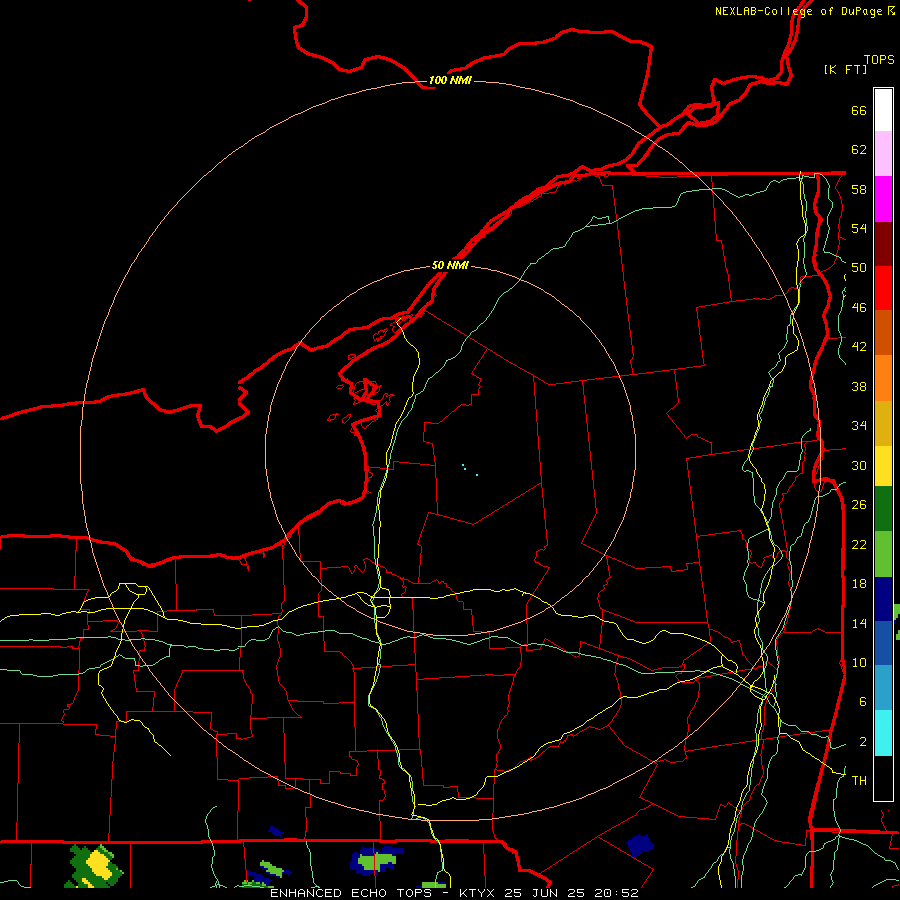Screen dimensions: 900x900
Task: Click the "TH" legend label
Action: pyautogui.click(x=859, y=780)
